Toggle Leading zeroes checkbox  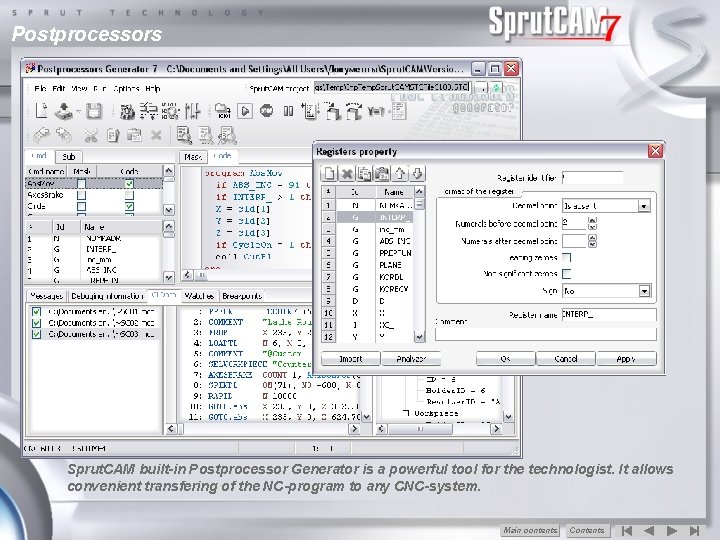pyautogui.click(x=567, y=258)
